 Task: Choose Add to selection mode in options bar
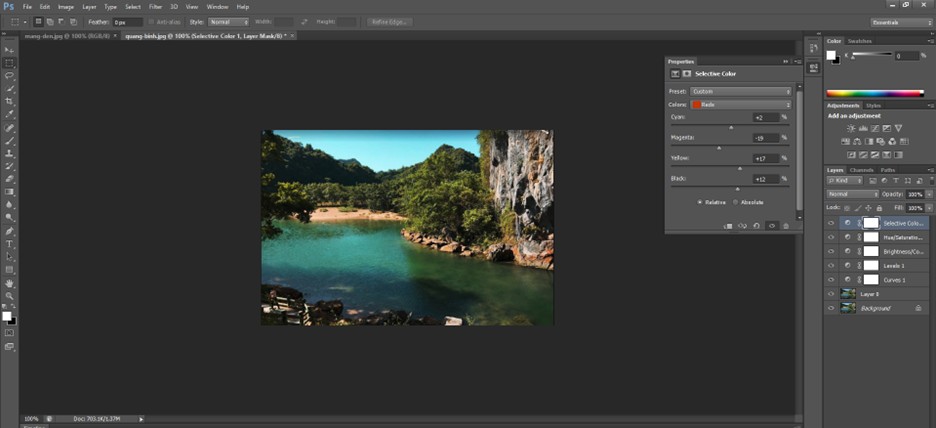pos(50,22)
